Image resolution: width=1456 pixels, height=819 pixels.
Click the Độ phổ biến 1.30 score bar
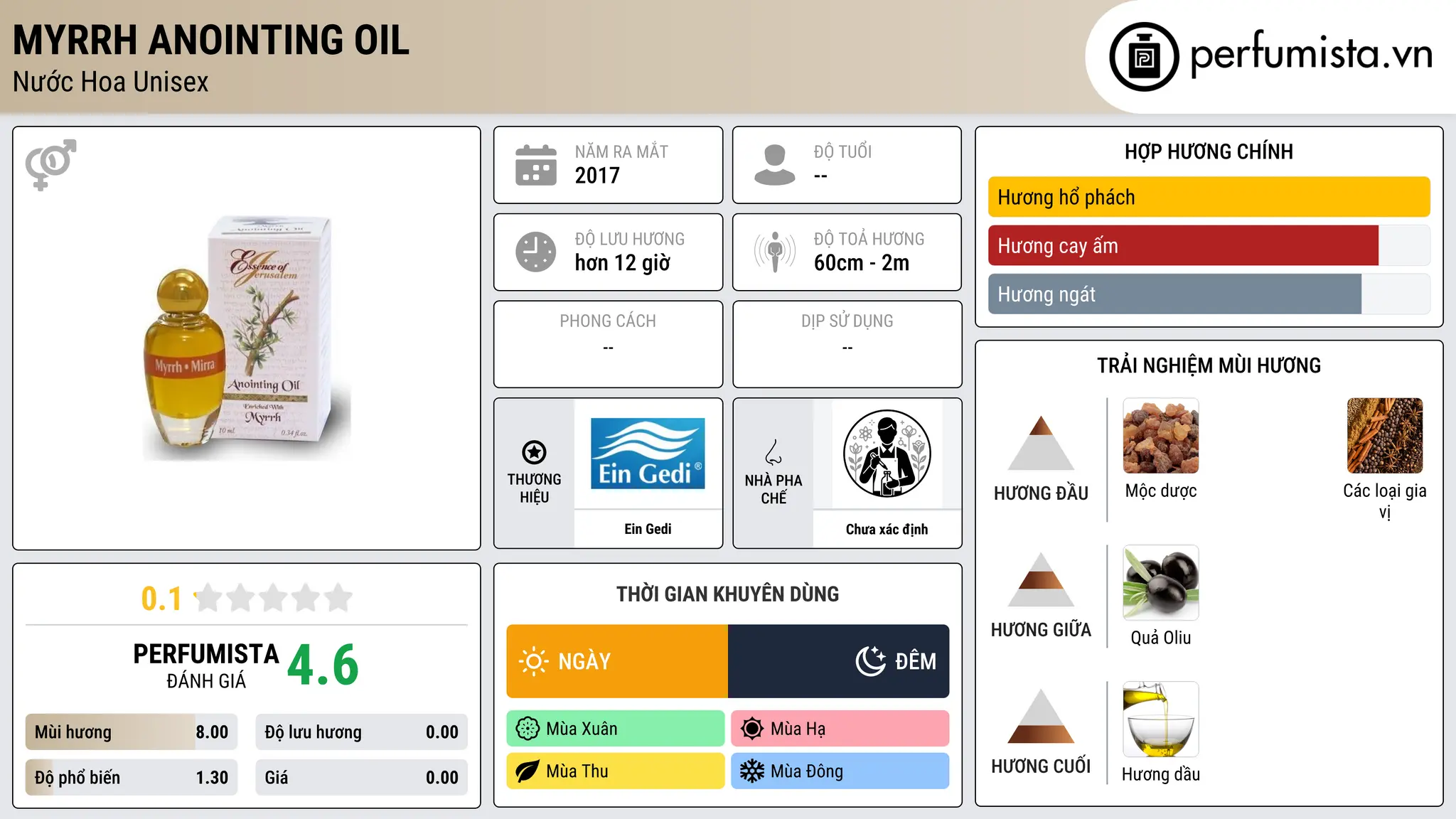pos(132,778)
